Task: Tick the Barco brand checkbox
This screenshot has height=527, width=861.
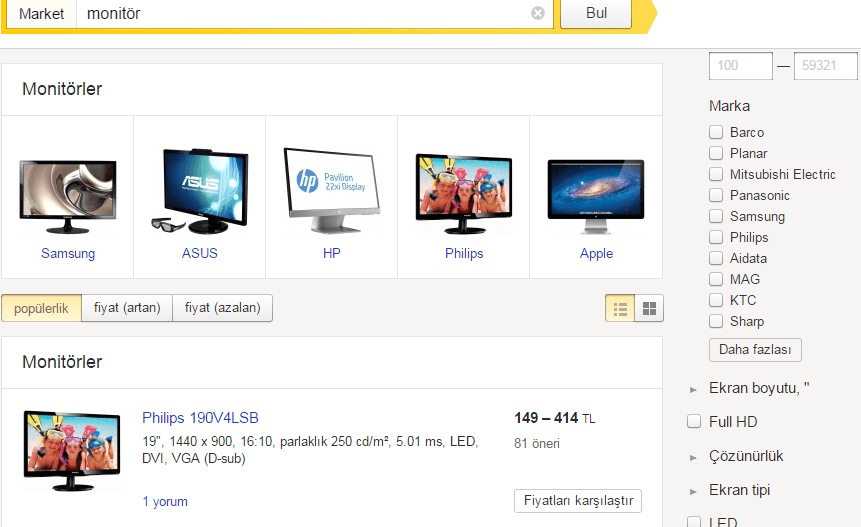Action: [716, 133]
